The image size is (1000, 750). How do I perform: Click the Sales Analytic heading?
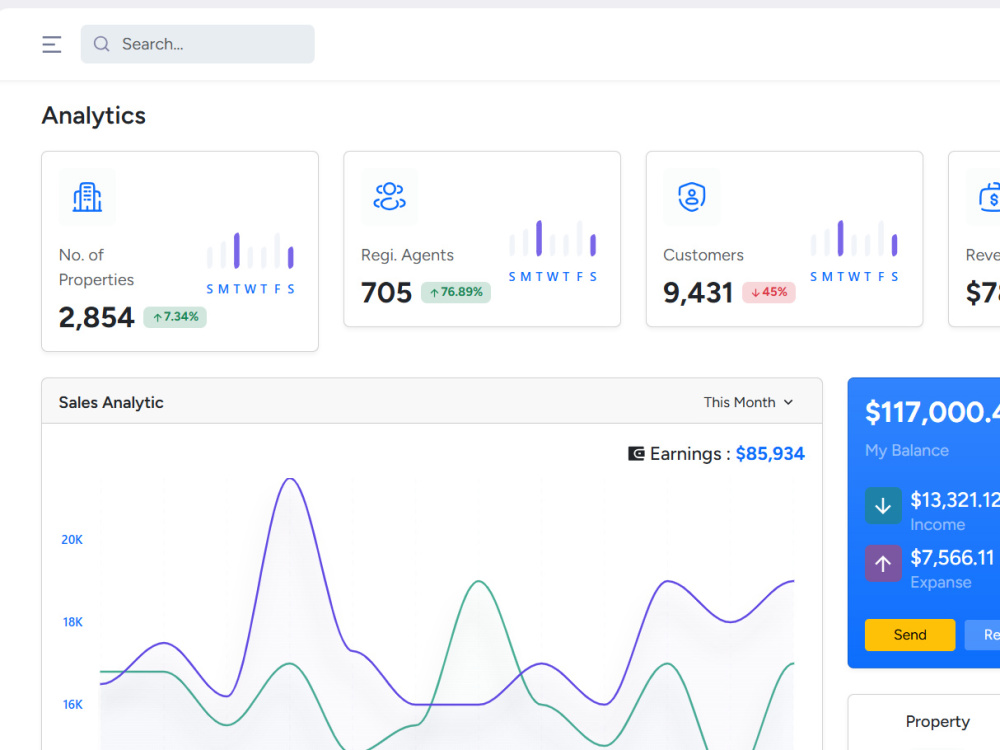(111, 402)
